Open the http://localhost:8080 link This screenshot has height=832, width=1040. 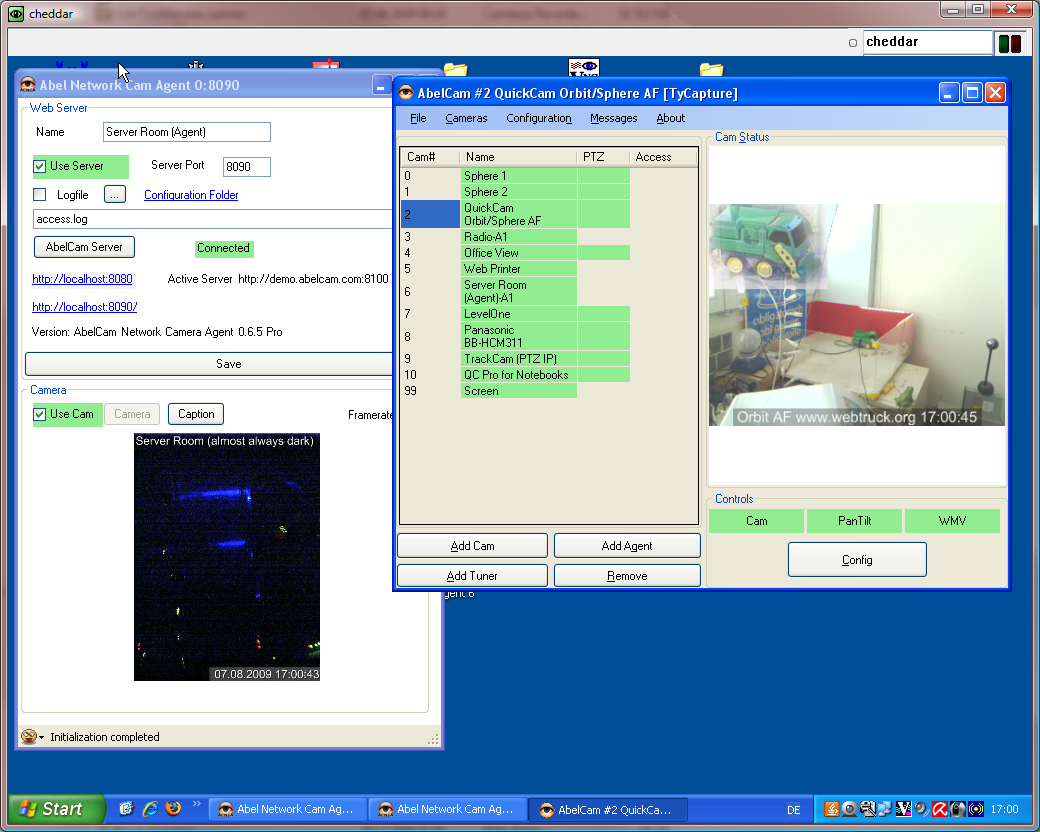[x=82, y=279]
